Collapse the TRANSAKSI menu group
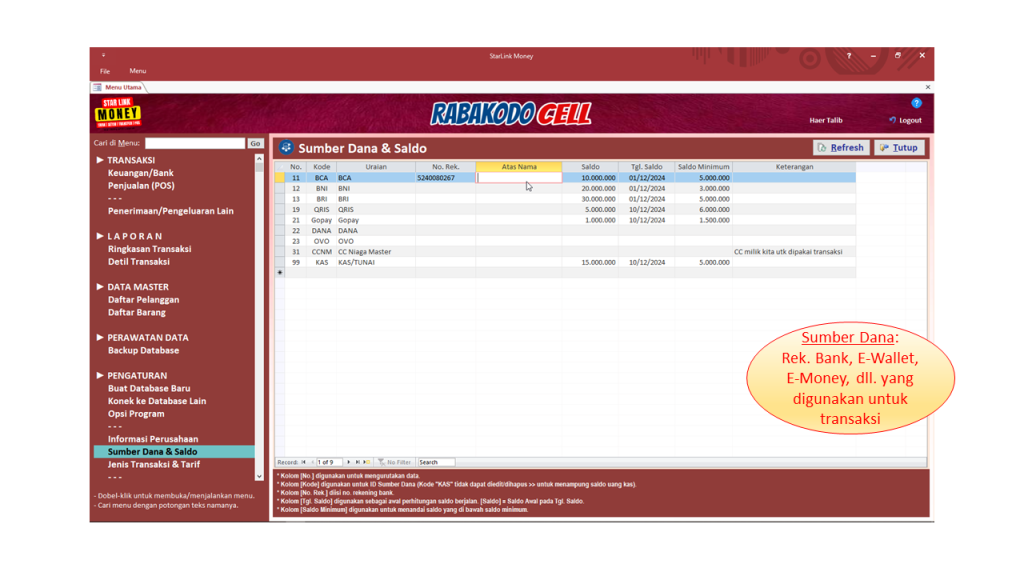The height and width of the screenshot is (576, 1024). (x=100, y=160)
